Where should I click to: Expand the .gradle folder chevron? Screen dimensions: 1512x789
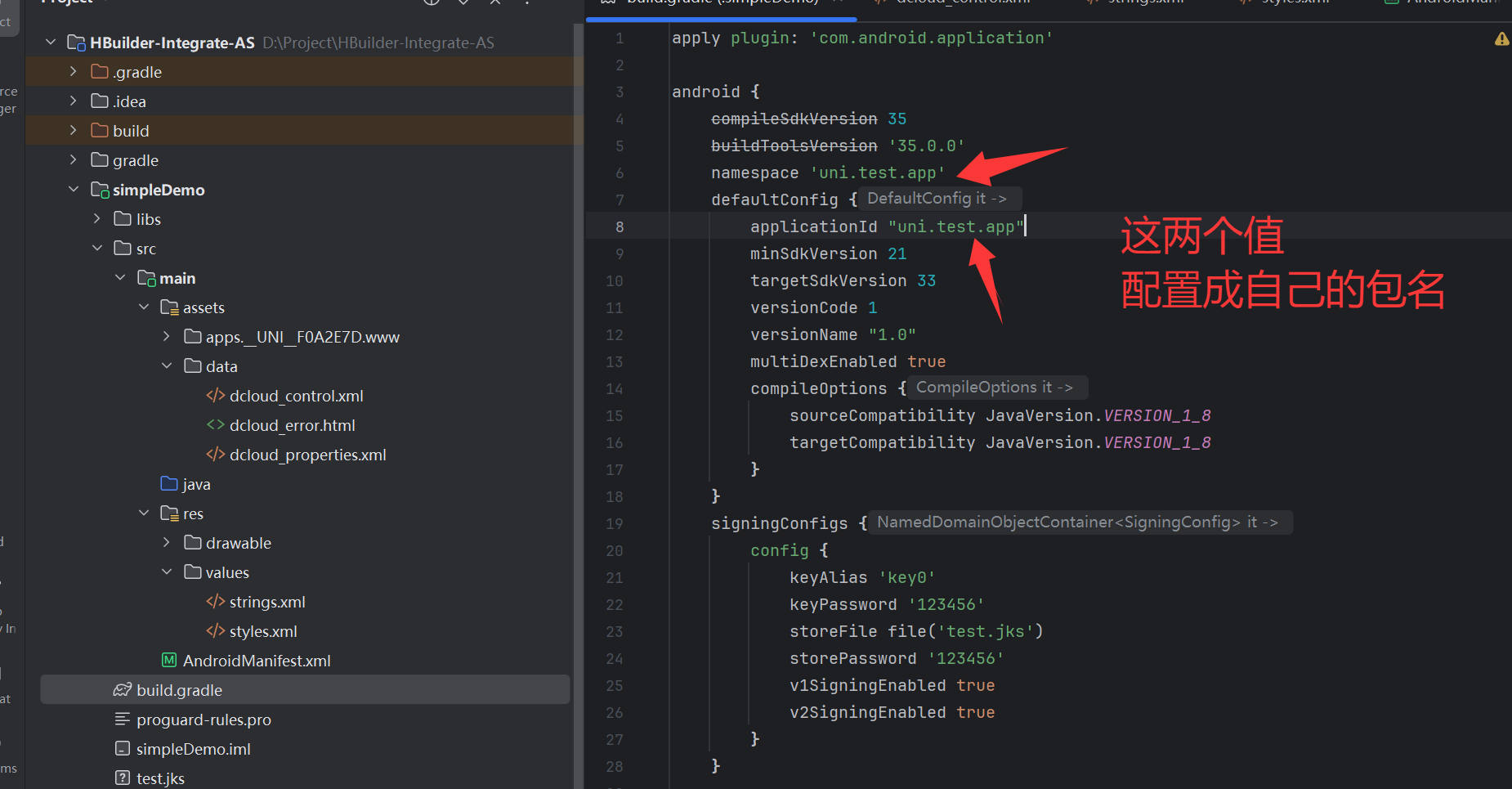tap(74, 71)
